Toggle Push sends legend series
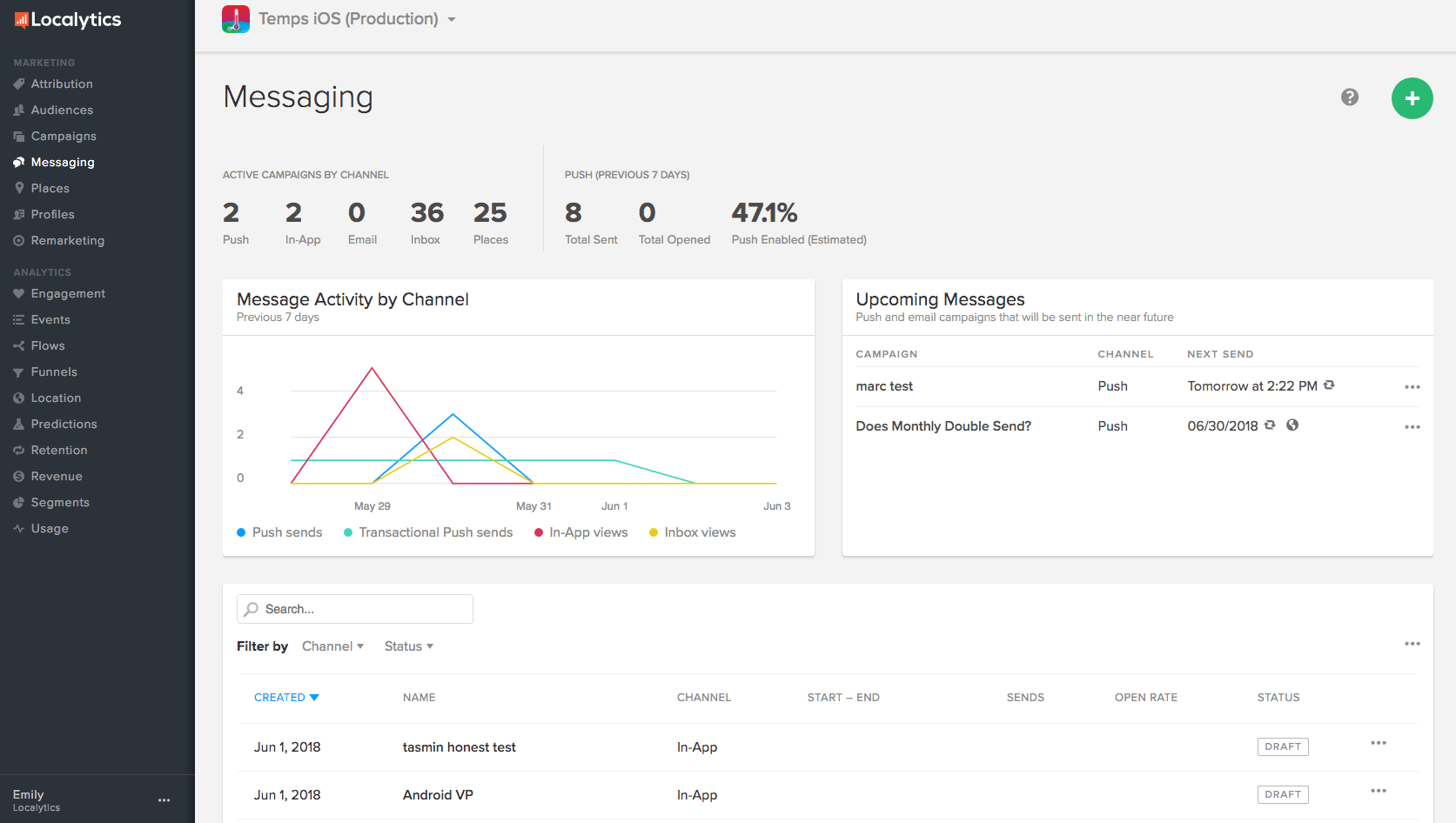Screen dimensions: 1456x823 coord(279,532)
